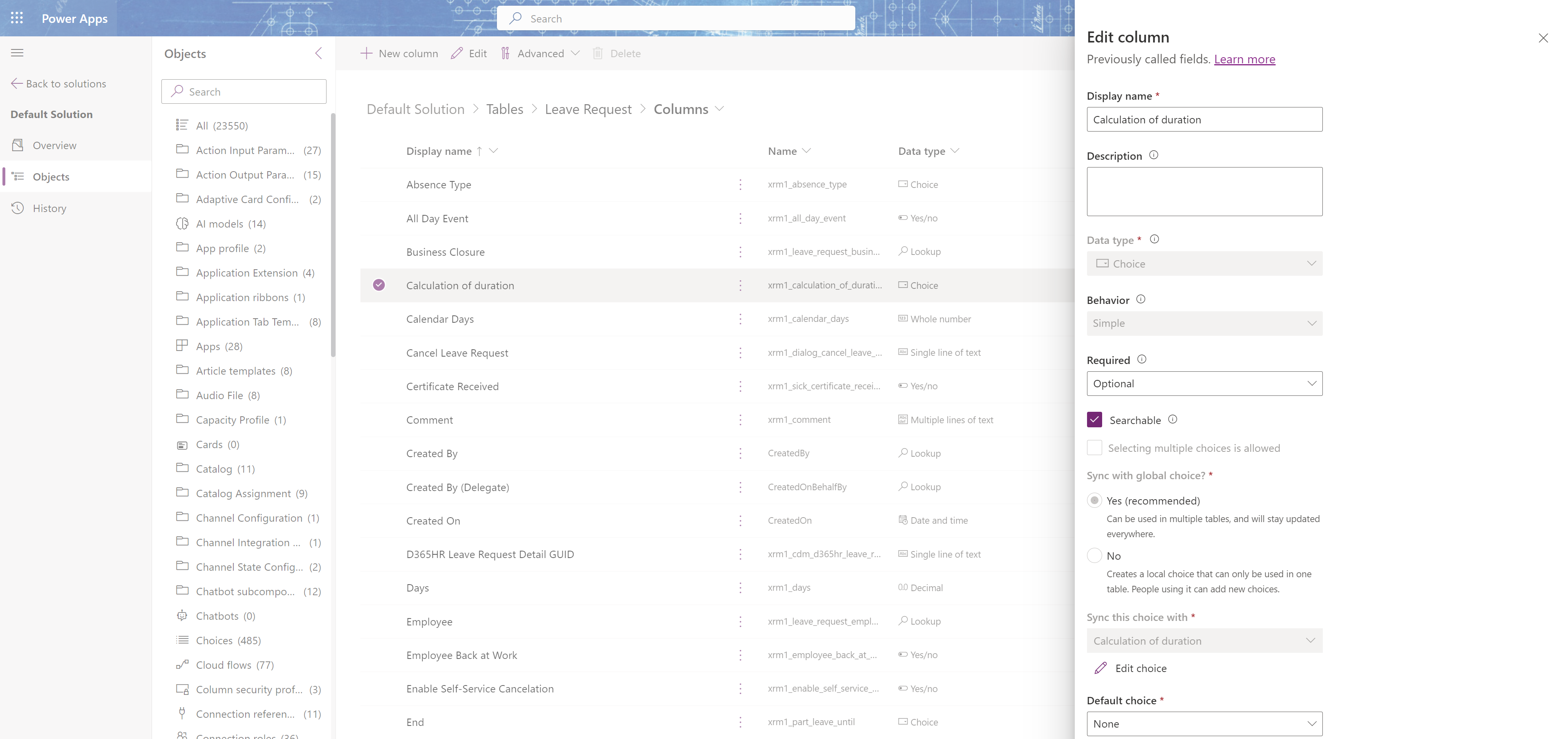Click the History clock icon in the sidebar
1568x739 pixels.
click(x=18, y=208)
